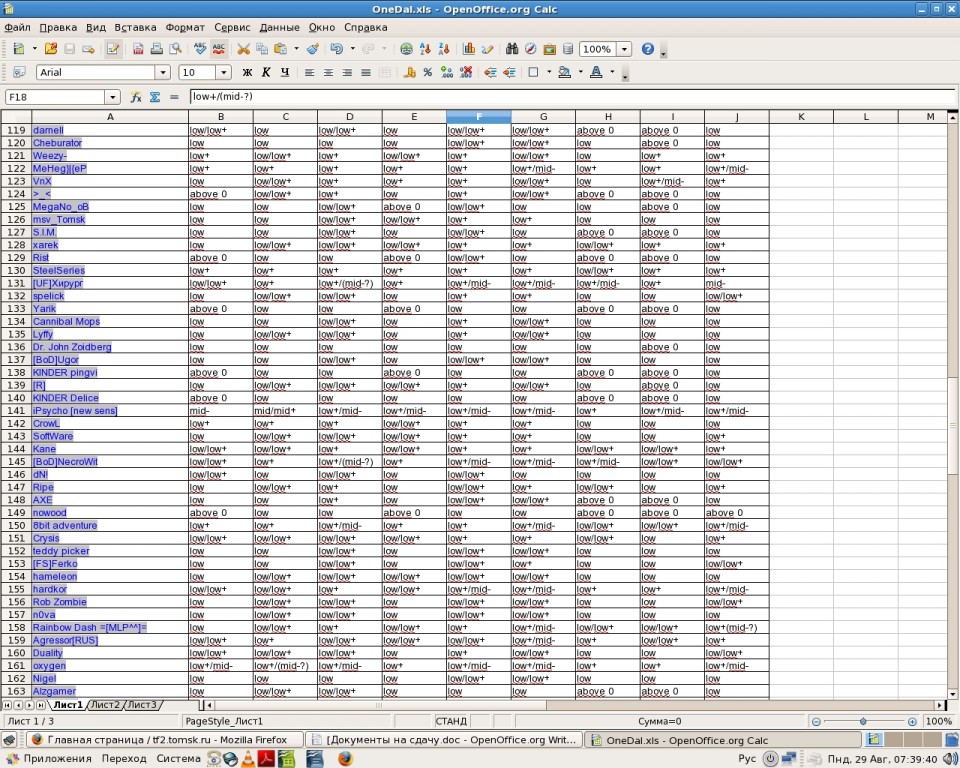960x768 pixels.
Task: Click formula input line field
Action: [572, 97]
